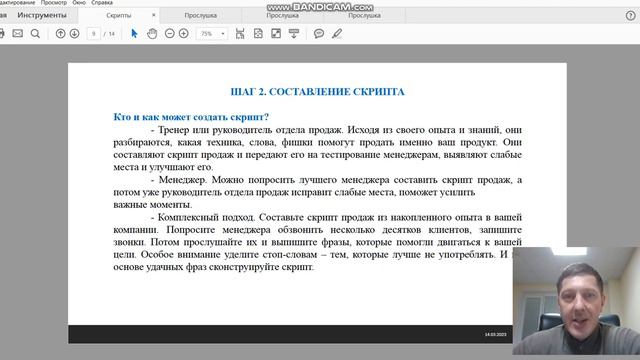Select the Hand pan tool

(152, 33)
